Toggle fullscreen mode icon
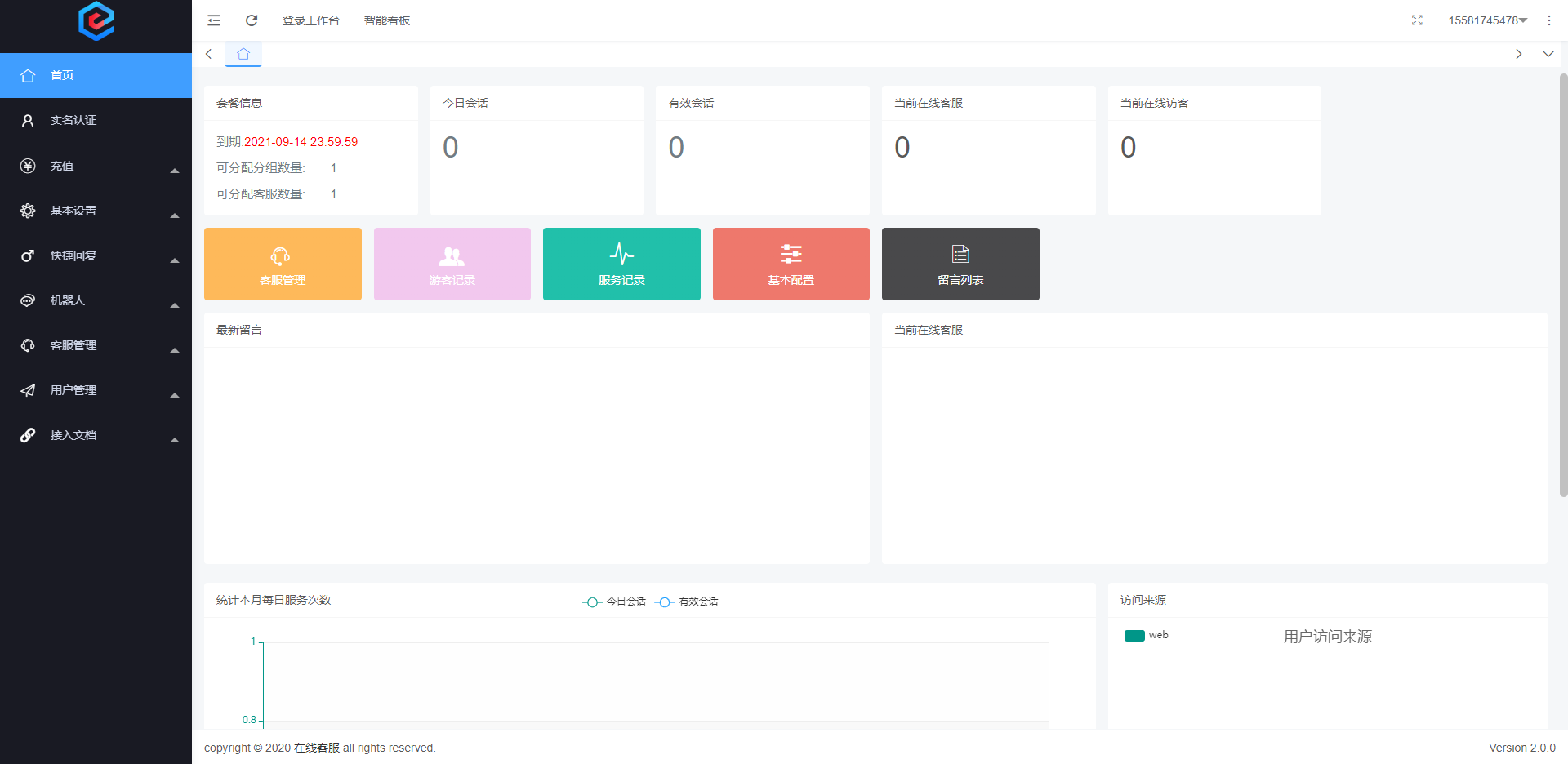 pyautogui.click(x=1417, y=20)
